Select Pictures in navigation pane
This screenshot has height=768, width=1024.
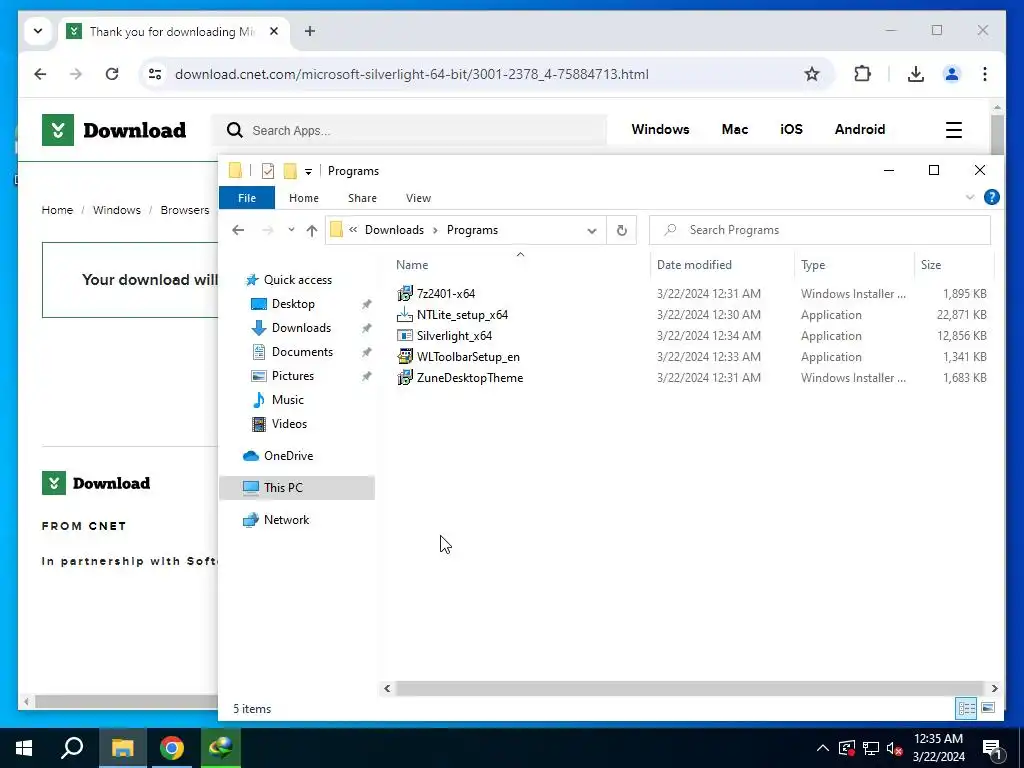[x=293, y=376]
